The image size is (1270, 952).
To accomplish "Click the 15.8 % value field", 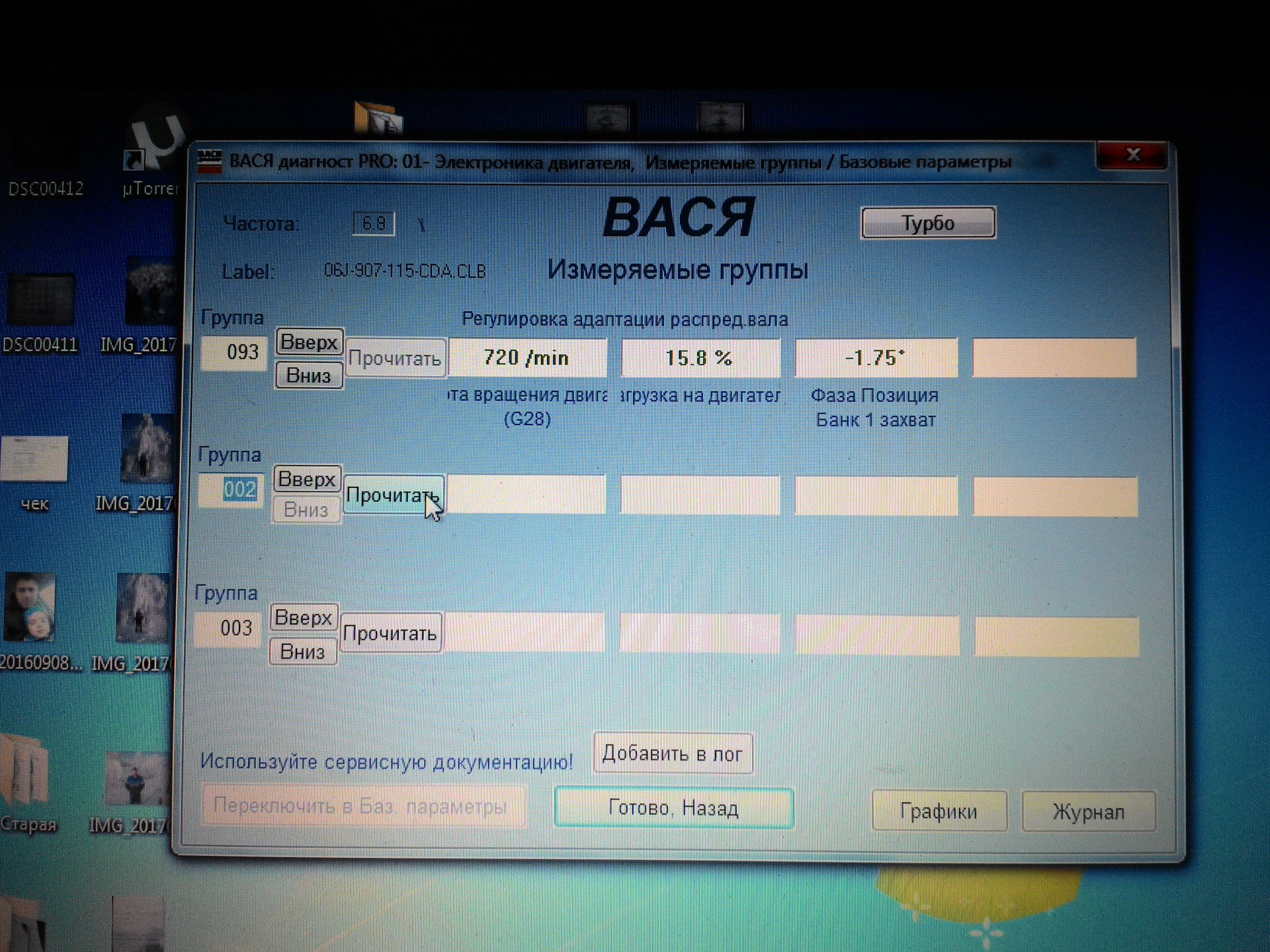I will pos(700,358).
